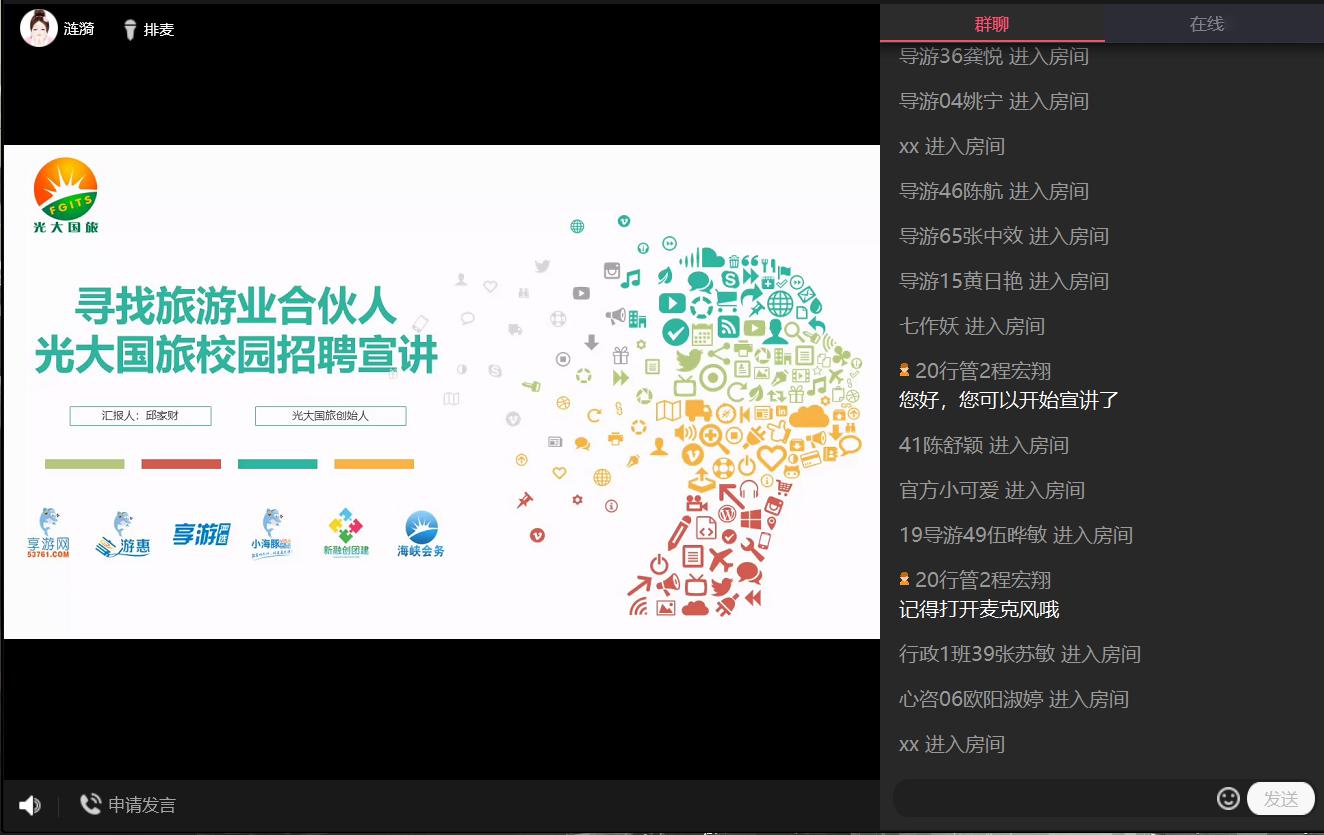Click the host avatar picture
1324x835 pixels.
coord(38,28)
